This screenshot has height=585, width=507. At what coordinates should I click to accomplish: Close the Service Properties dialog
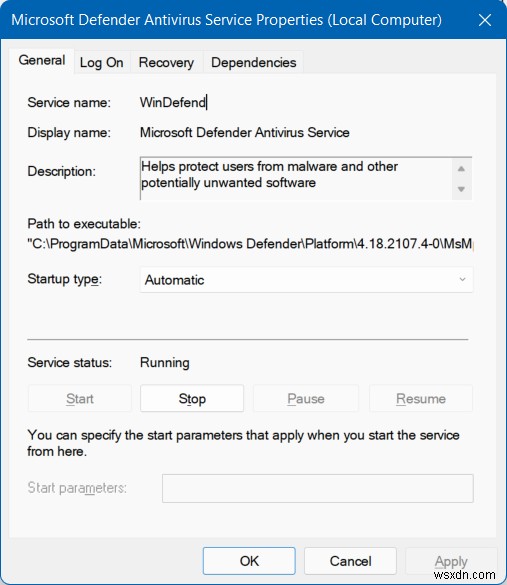click(485, 20)
